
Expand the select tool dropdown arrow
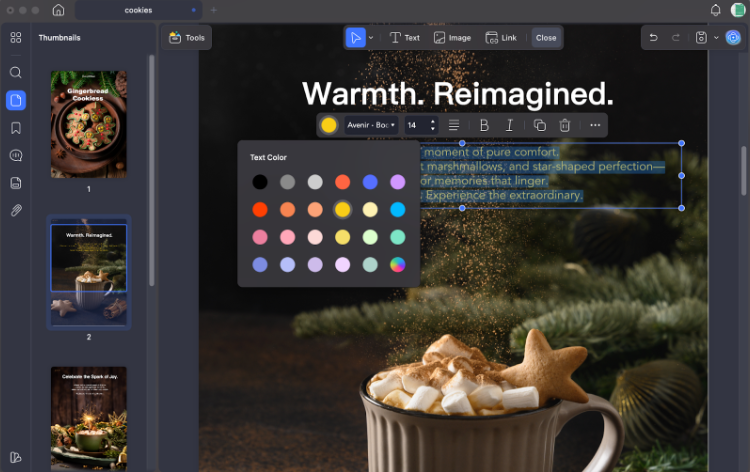point(372,38)
